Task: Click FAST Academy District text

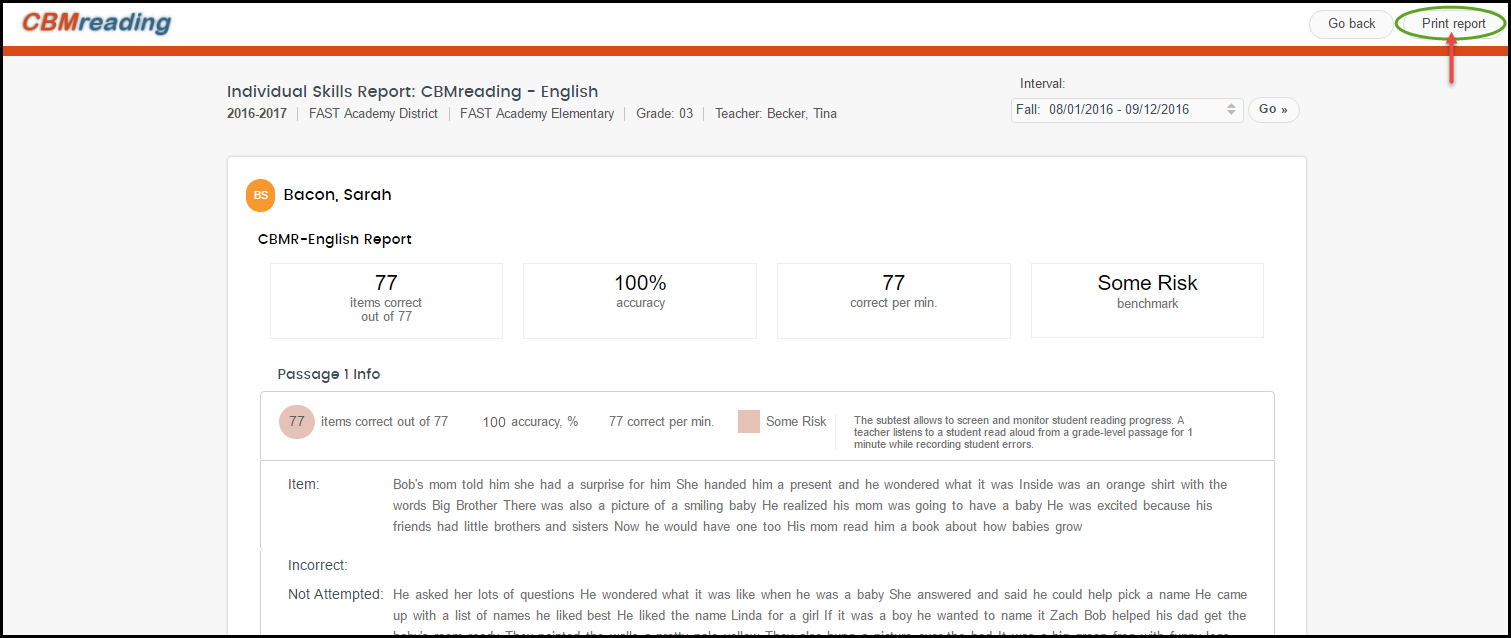Action: (373, 114)
